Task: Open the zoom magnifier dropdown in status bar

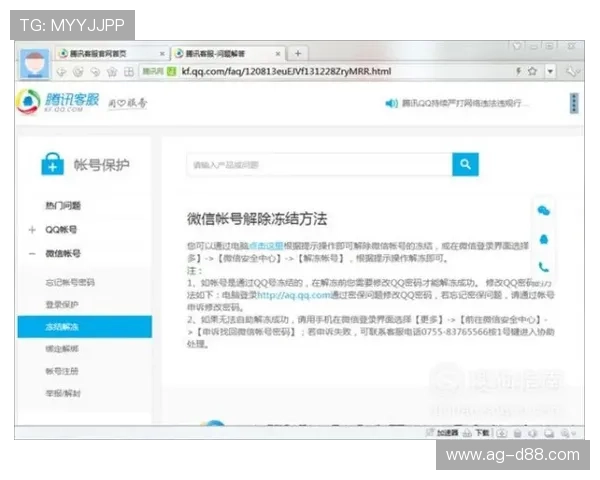Action: (568, 433)
